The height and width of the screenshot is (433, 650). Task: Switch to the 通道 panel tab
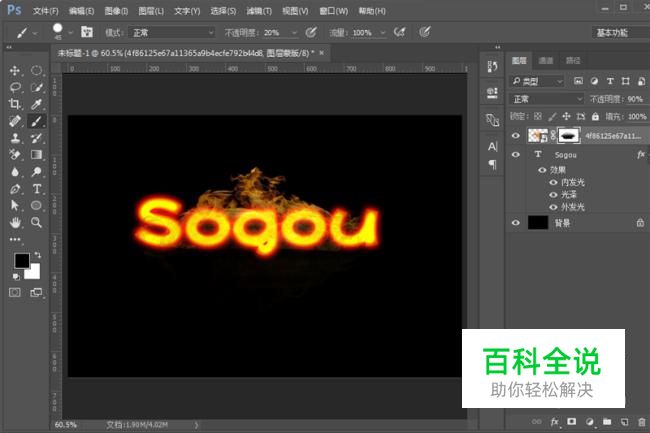coord(546,61)
